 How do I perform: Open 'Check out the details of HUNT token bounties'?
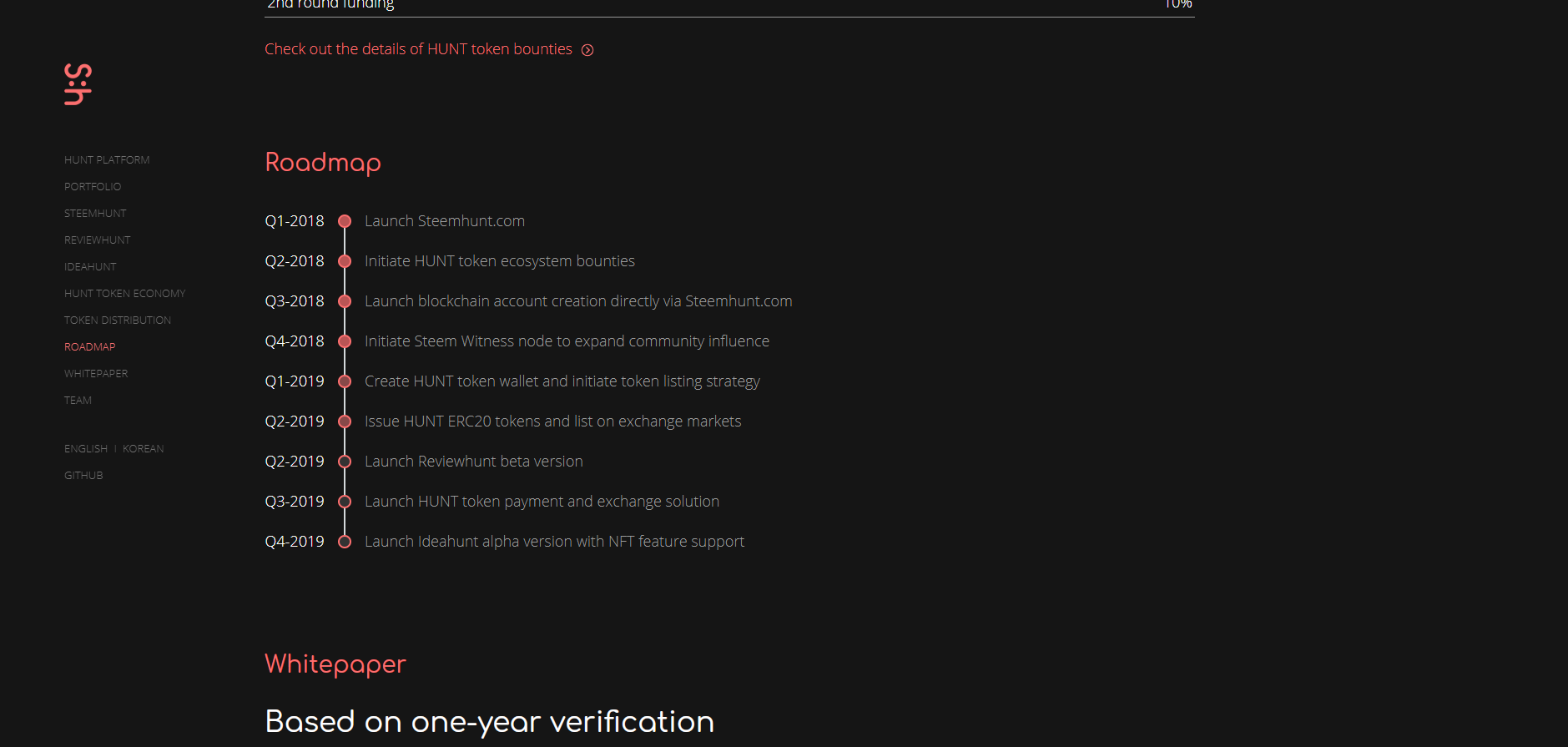pyautogui.click(x=419, y=49)
